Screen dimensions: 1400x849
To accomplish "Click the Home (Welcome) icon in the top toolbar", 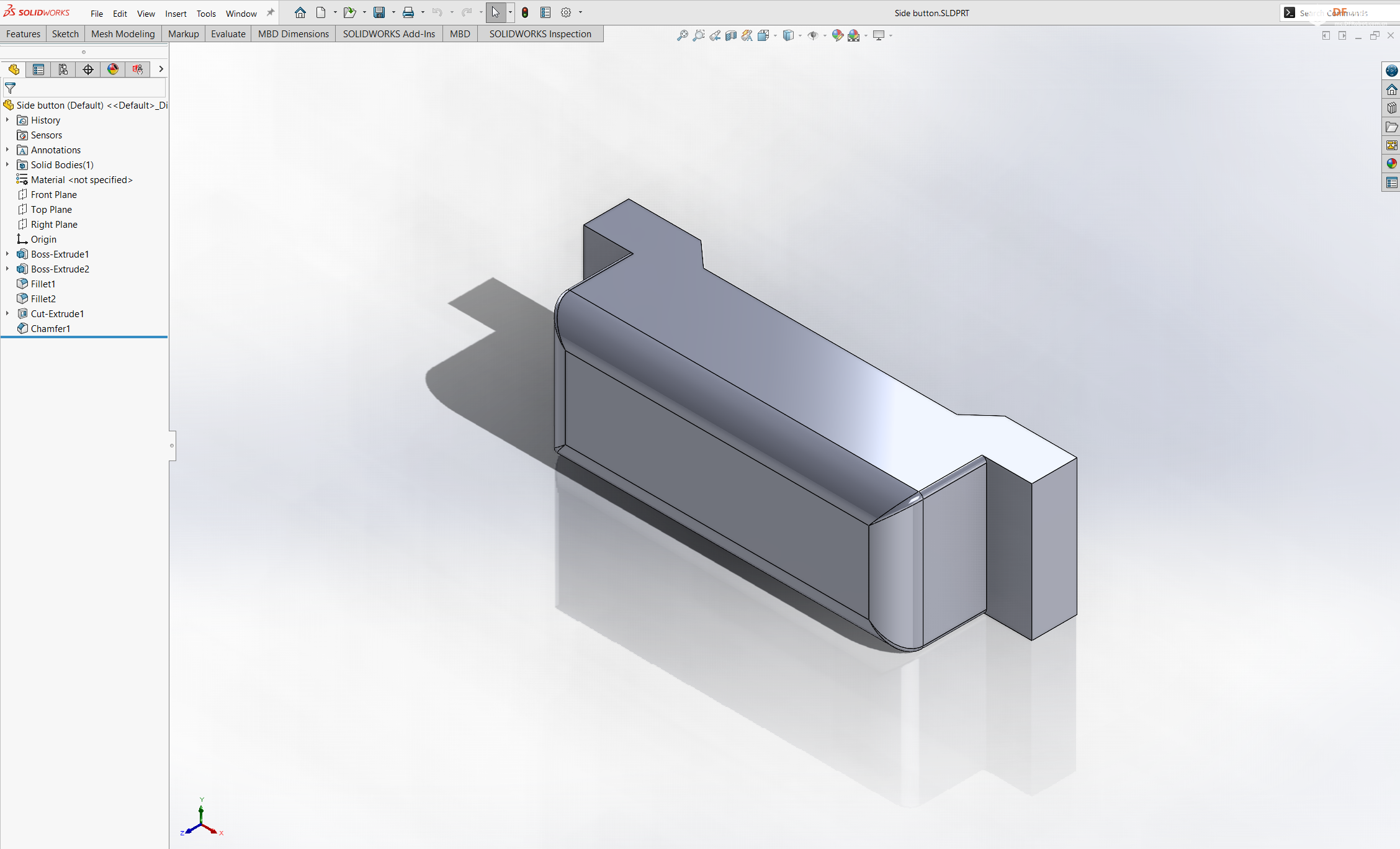I will point(300,12).
